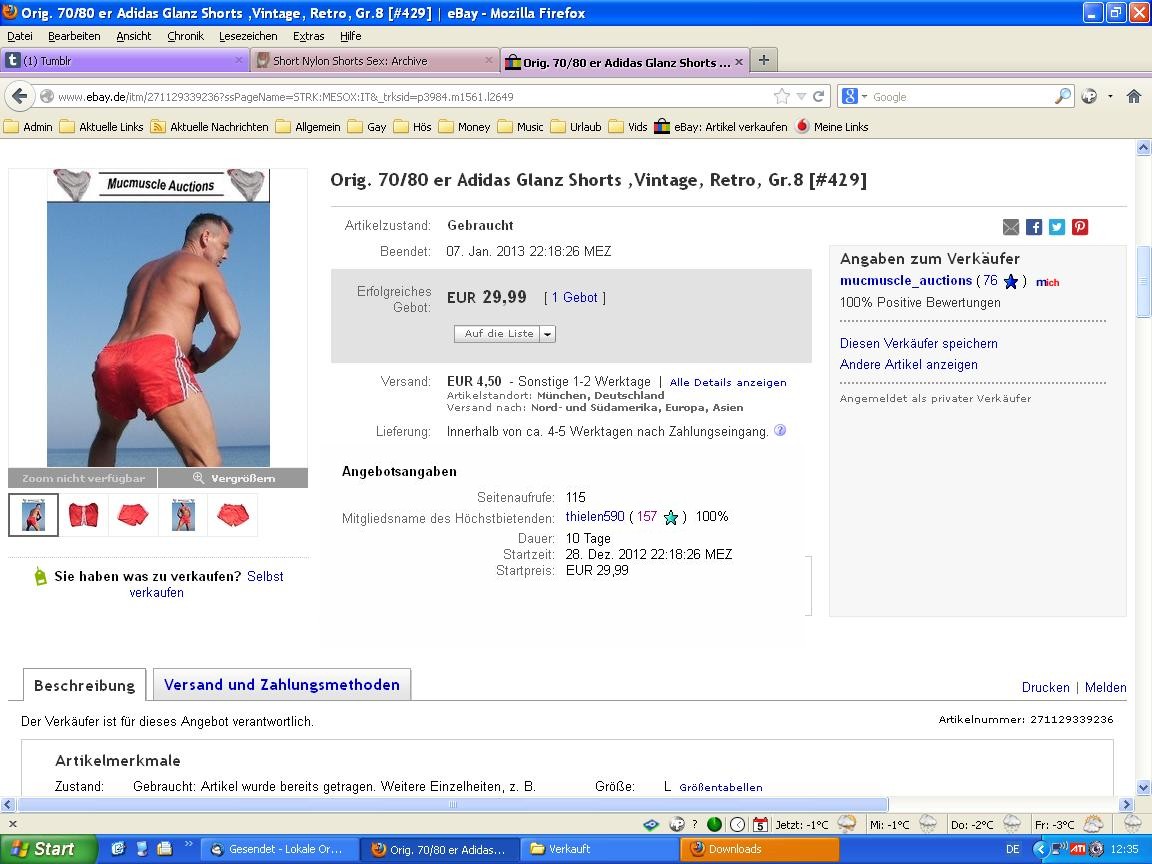This screenshot has width=1152, height=864.
Task: Share listing on Twitter icon
Action: (x=1057, y=227)
